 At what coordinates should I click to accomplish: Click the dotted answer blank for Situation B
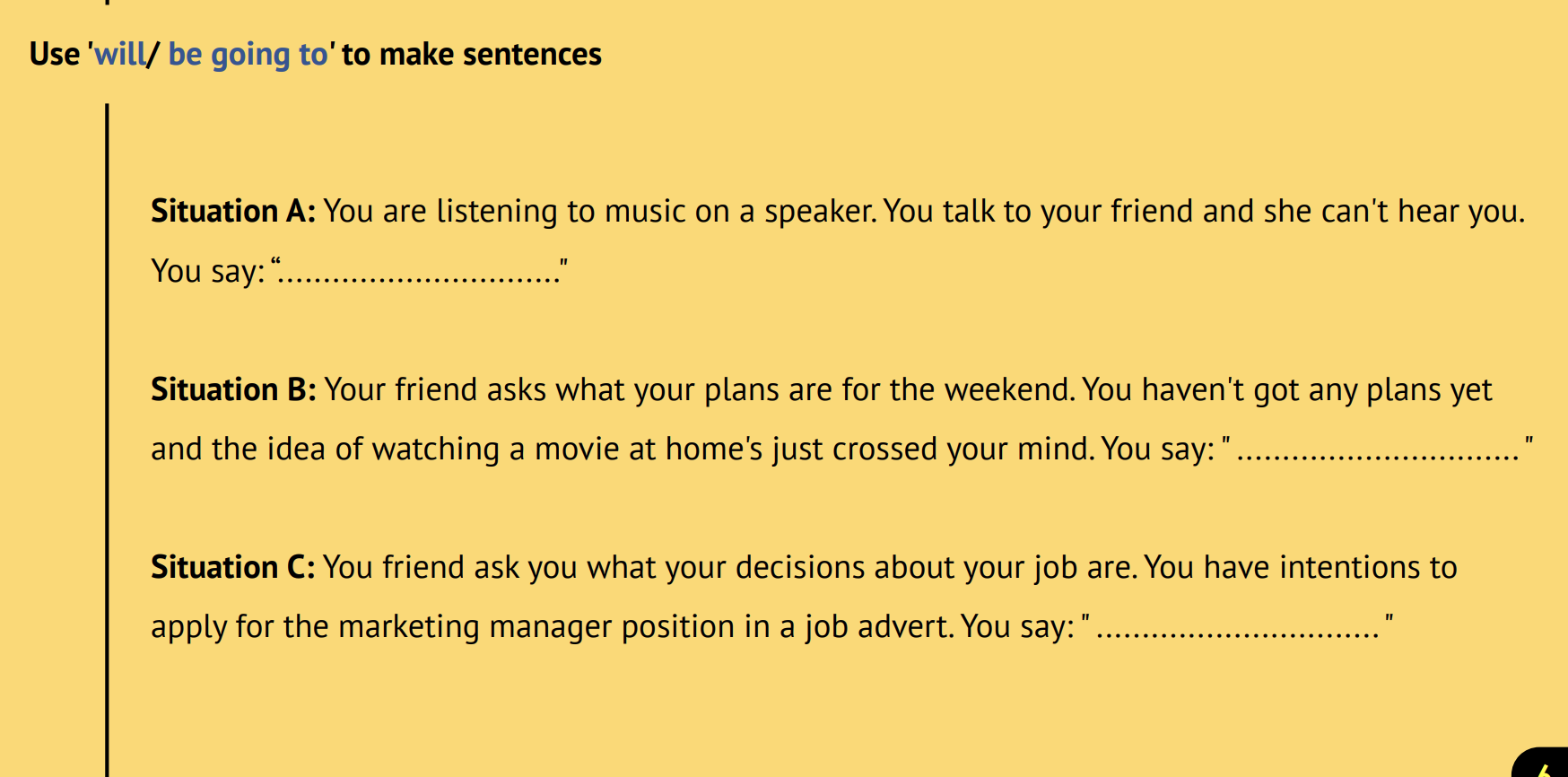[x=1378, y=450]
